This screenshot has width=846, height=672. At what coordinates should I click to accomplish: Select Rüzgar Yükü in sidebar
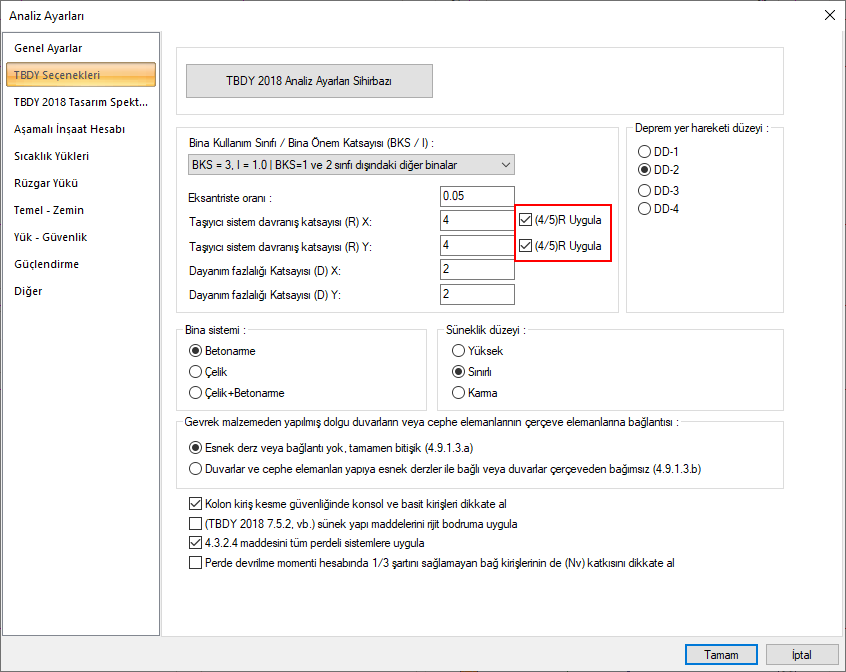(46, 183)
